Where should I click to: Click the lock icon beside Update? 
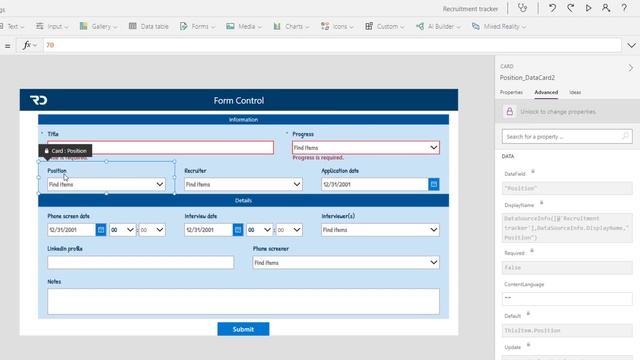click(x=528, y=345)
